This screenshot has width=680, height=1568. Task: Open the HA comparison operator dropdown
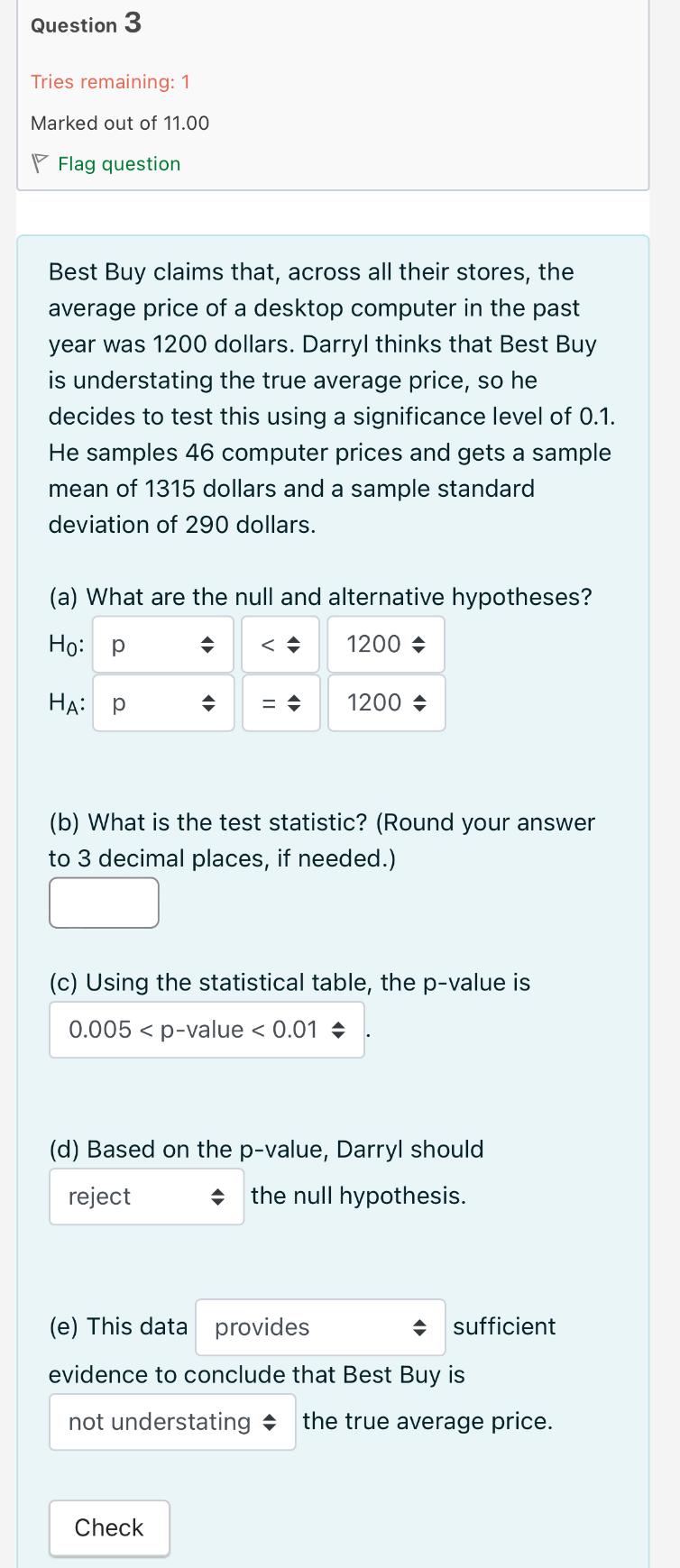click(280, 702)
